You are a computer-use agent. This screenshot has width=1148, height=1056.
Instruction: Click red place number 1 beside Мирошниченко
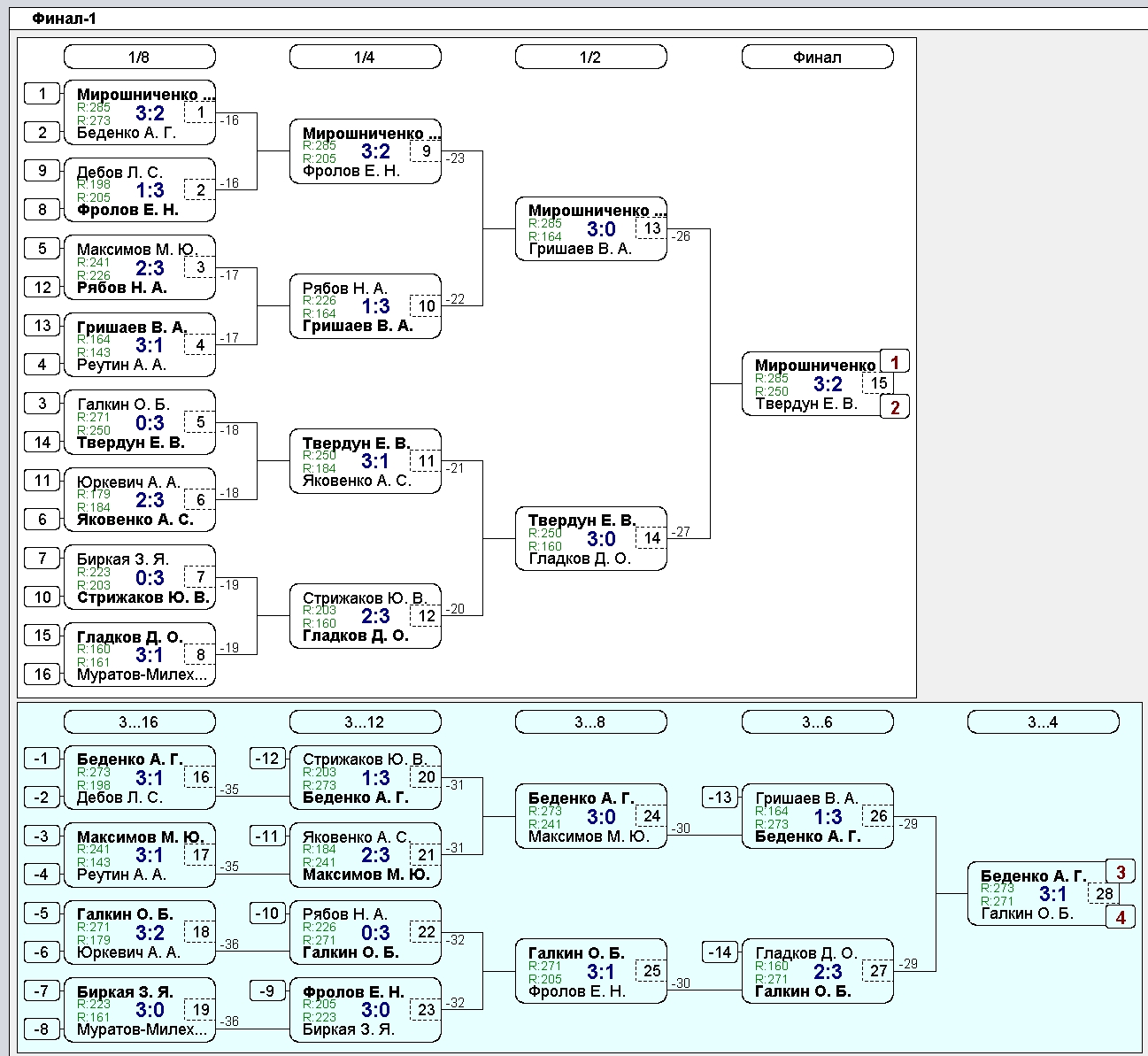tap(895, 362)
